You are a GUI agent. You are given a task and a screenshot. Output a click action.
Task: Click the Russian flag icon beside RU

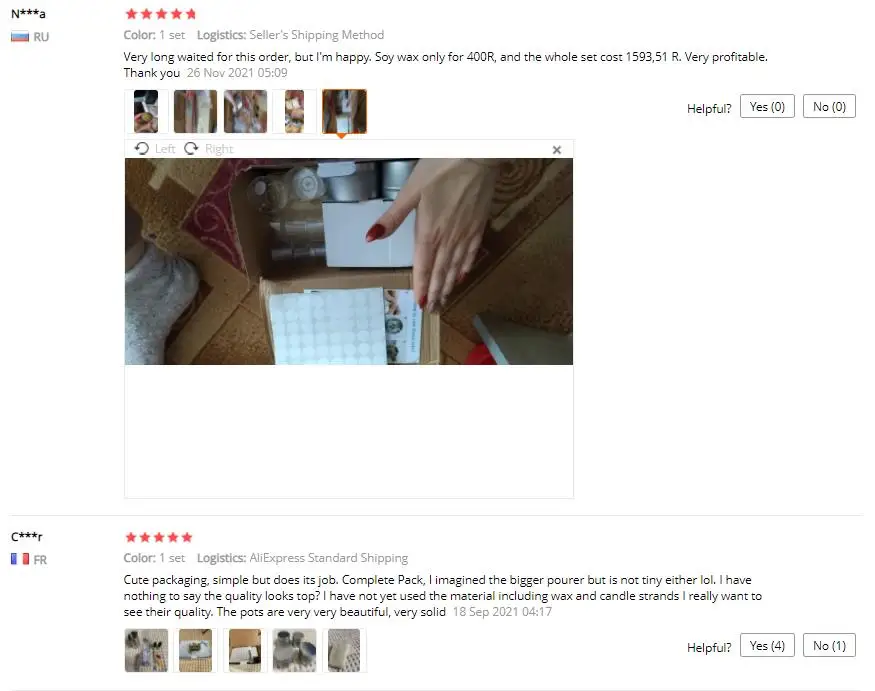click(20, 37)
